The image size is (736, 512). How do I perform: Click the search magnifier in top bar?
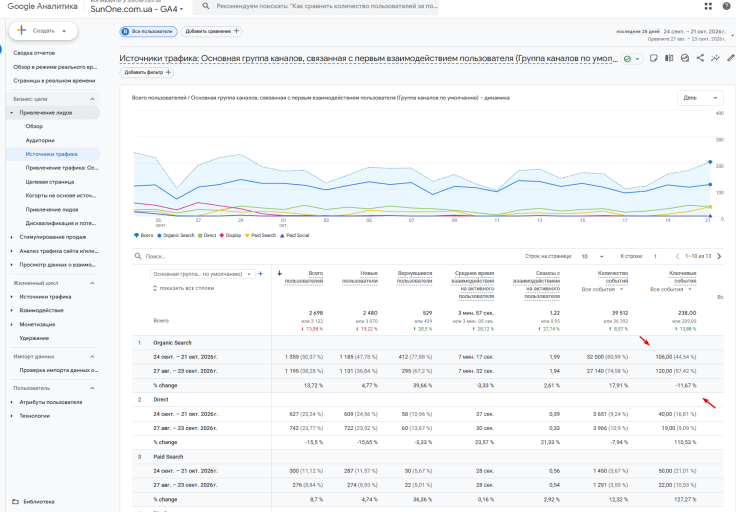click(x=206, y=6)
